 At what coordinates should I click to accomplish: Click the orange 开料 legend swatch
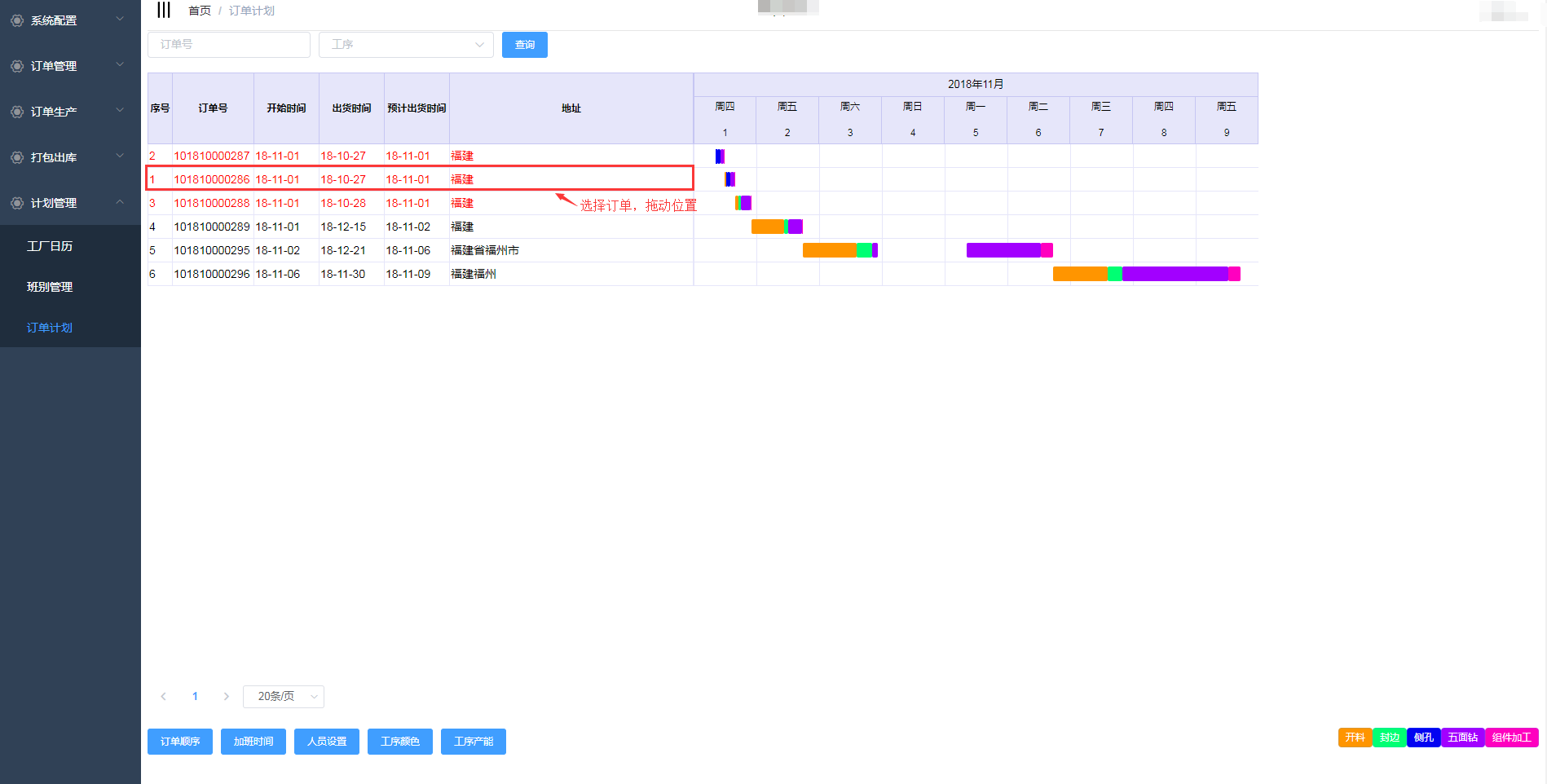pos(1355,738)
